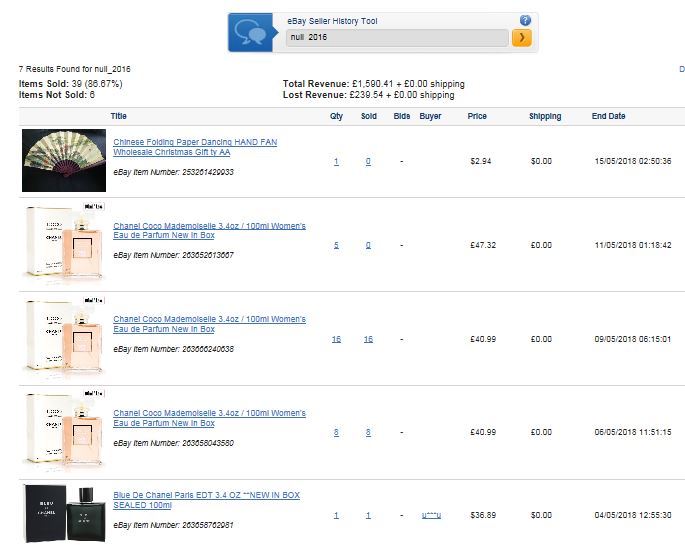
Task: Open Chanel Coco Mademoiselle listing ending 09/05/2018
Action: [x=209, y=324]
